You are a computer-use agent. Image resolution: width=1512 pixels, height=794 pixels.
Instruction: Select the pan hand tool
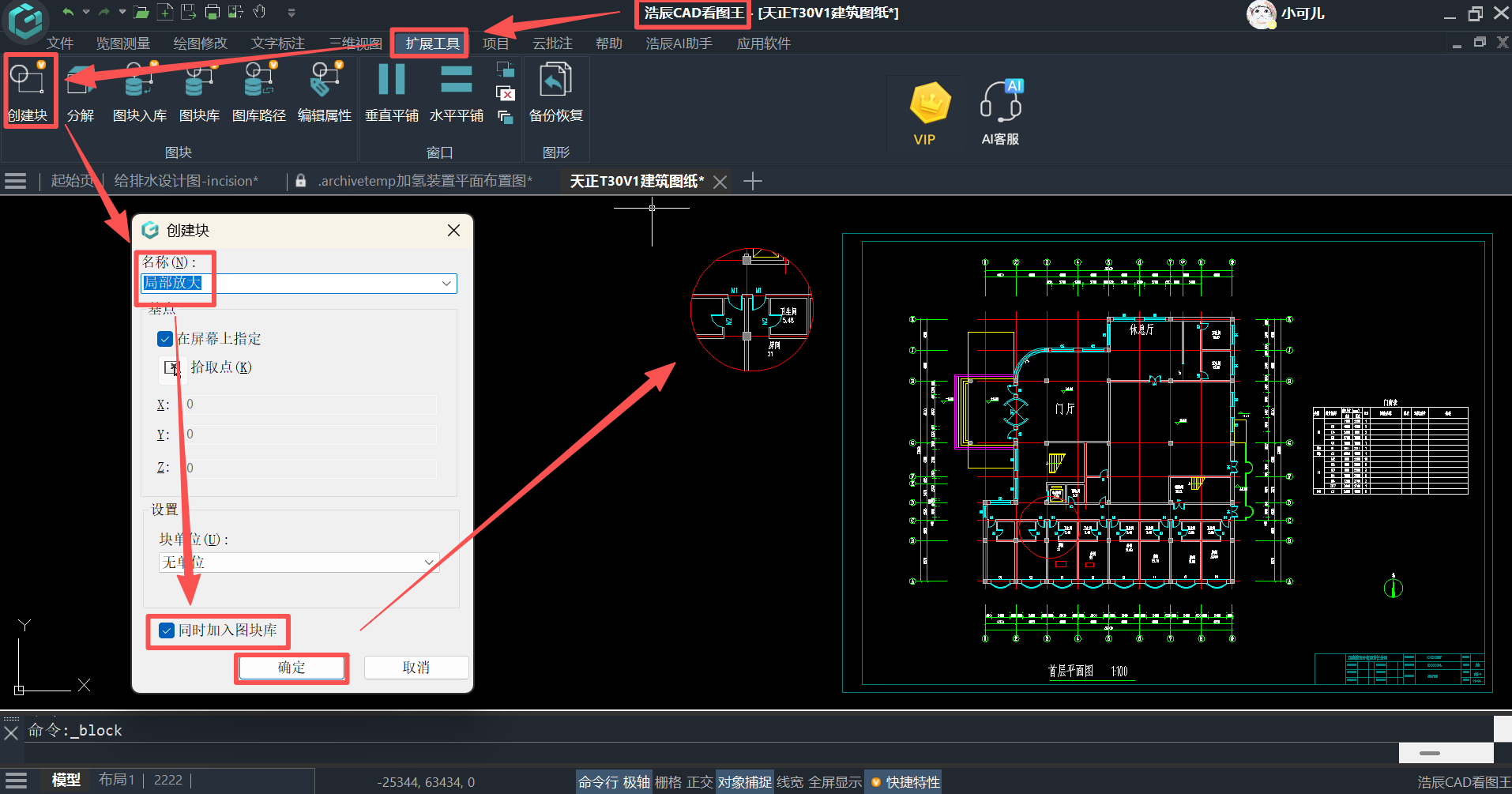pos(260,12)
